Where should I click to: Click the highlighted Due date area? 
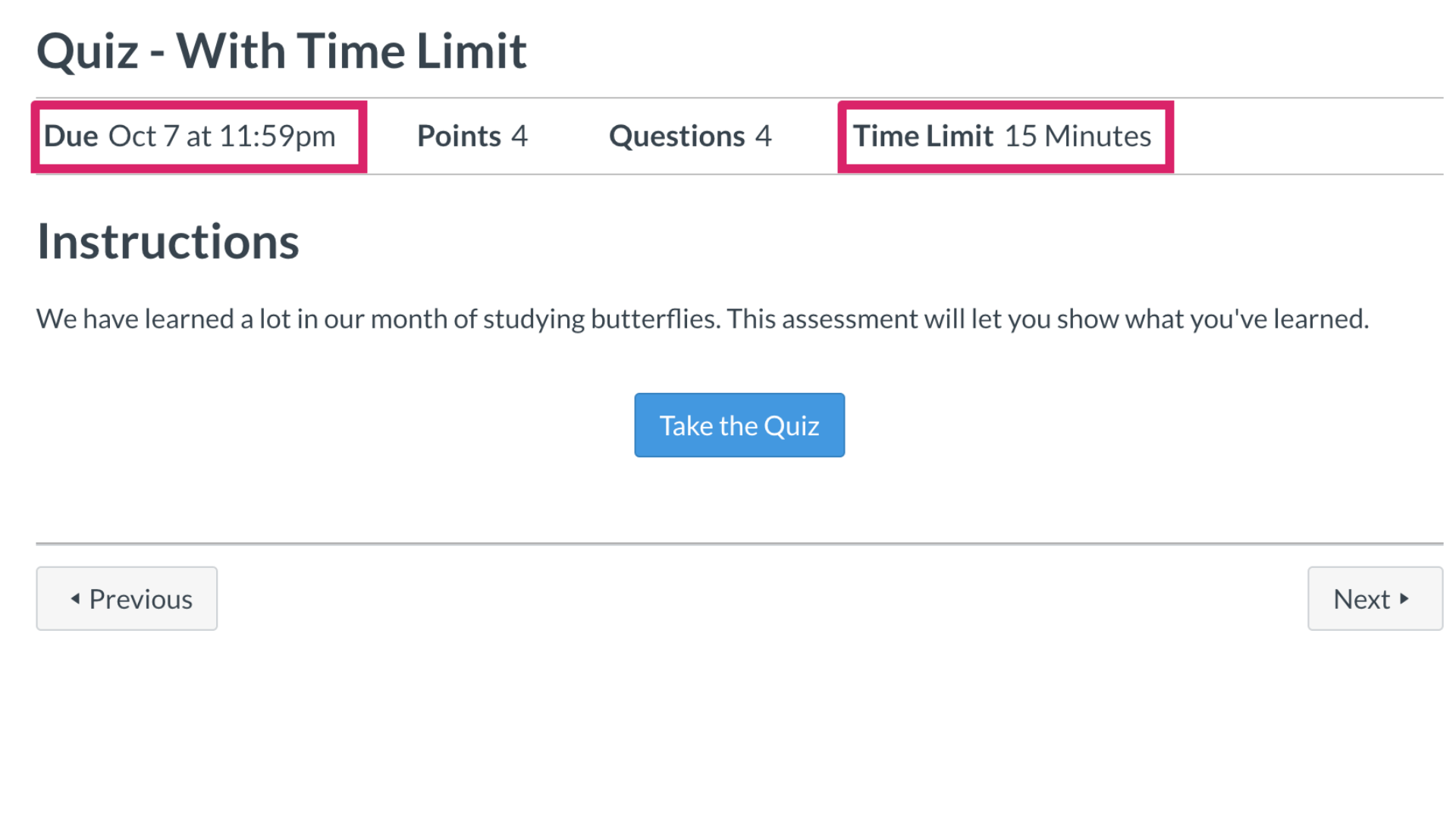[199, 136]
